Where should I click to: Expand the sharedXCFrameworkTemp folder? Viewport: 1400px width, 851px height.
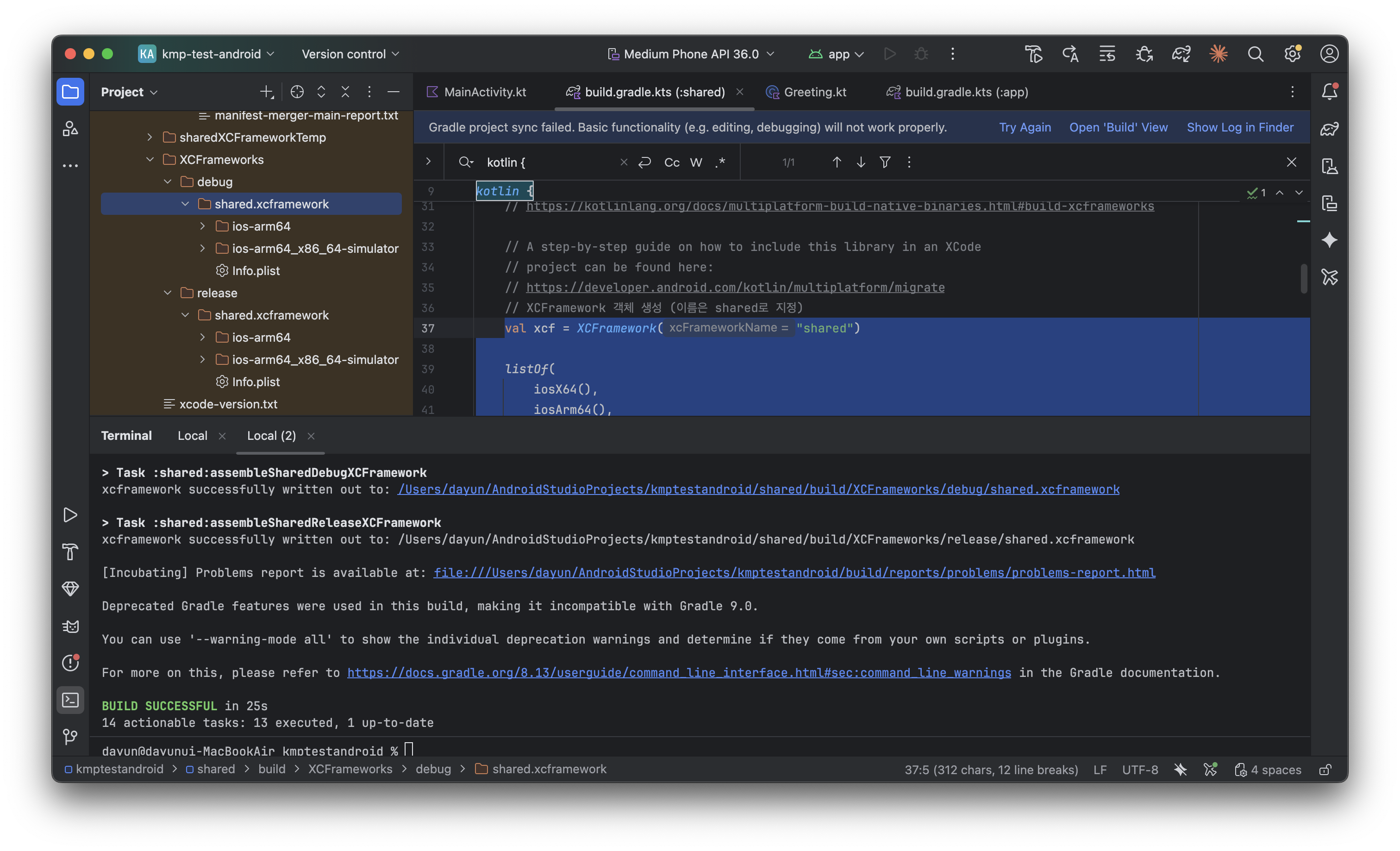(150, 138)
